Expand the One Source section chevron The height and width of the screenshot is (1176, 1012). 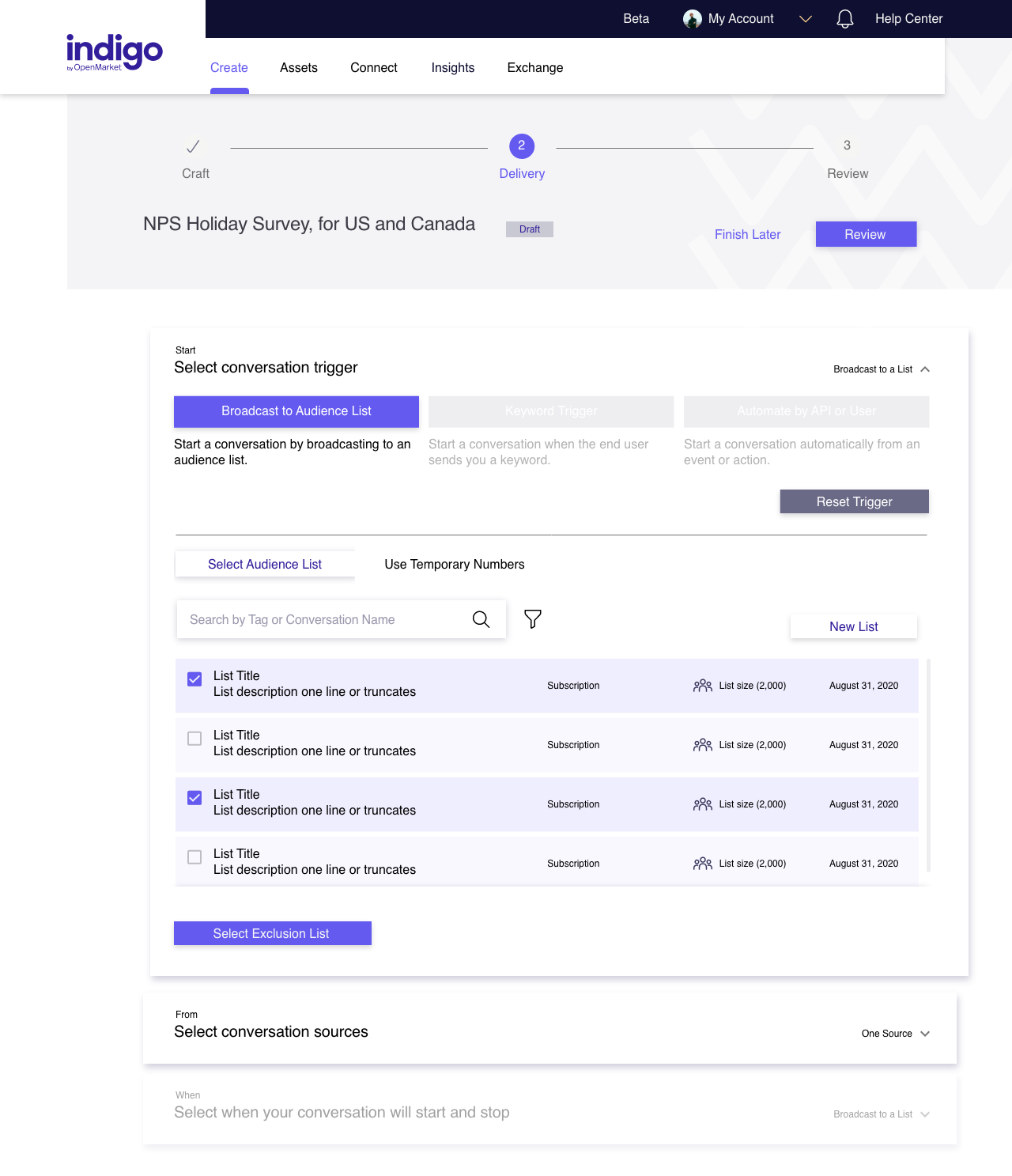925,1034
